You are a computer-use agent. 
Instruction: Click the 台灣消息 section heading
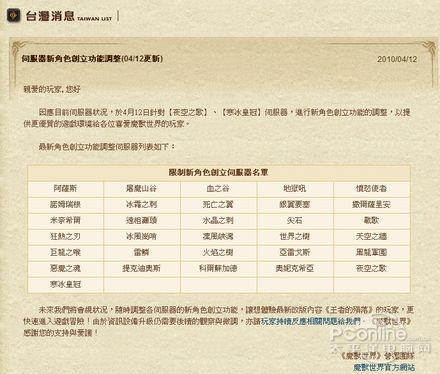50,16
